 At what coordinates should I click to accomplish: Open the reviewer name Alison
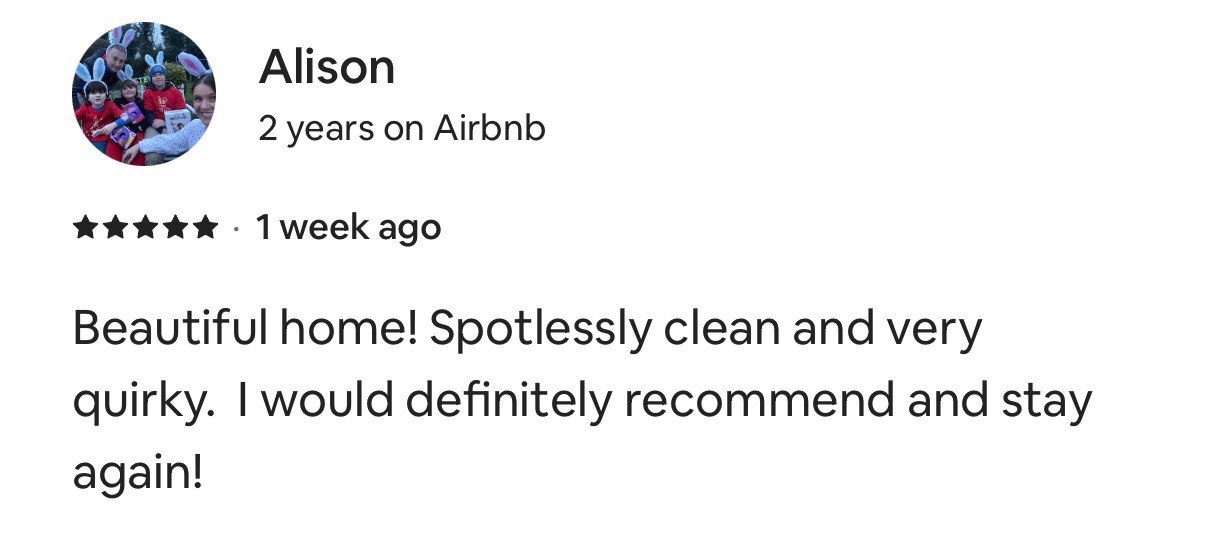click(x=326, y=68)
